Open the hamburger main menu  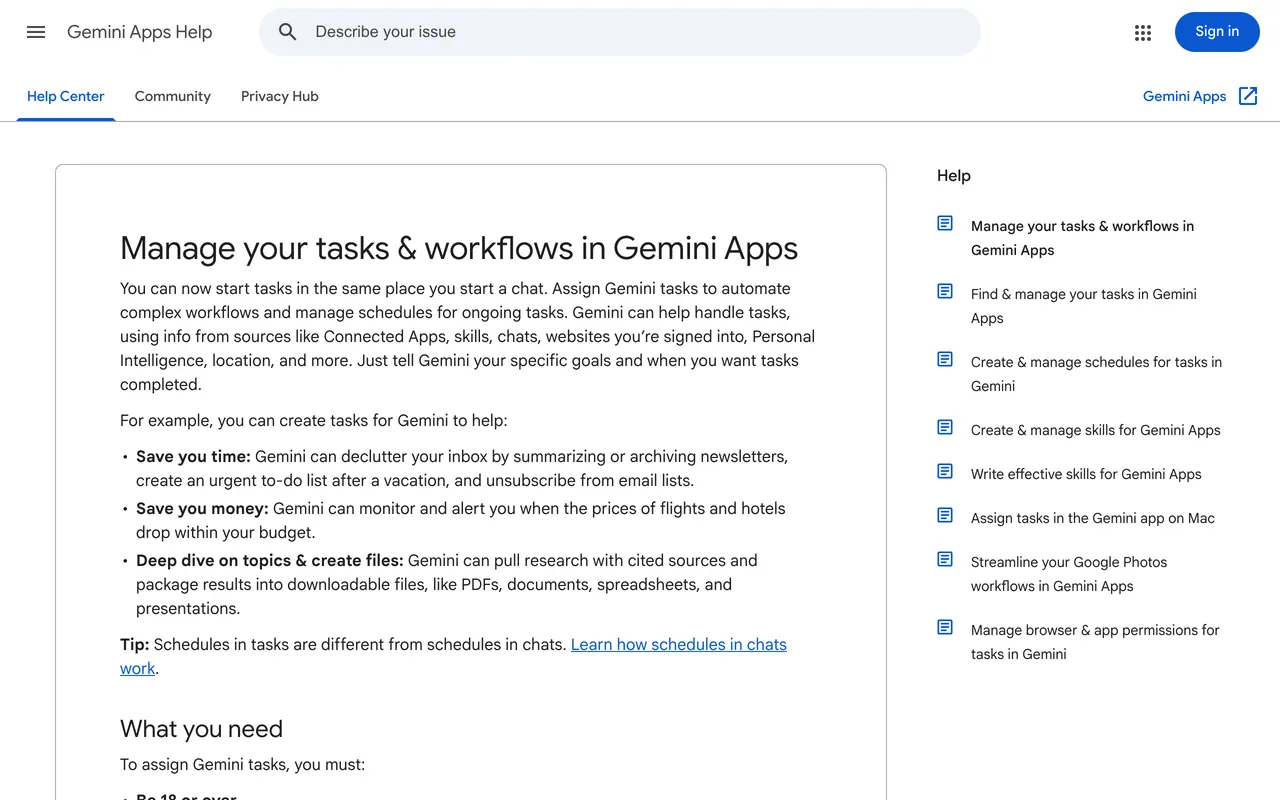36,32
